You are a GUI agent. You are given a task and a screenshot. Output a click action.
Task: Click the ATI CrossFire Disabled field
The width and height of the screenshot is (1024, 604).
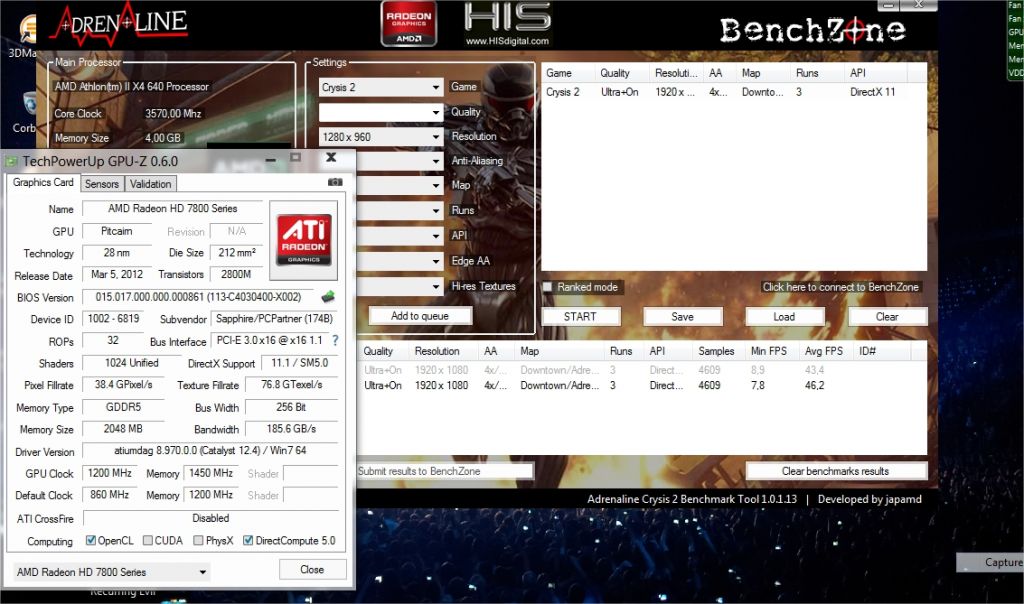[x=210, y=518]
